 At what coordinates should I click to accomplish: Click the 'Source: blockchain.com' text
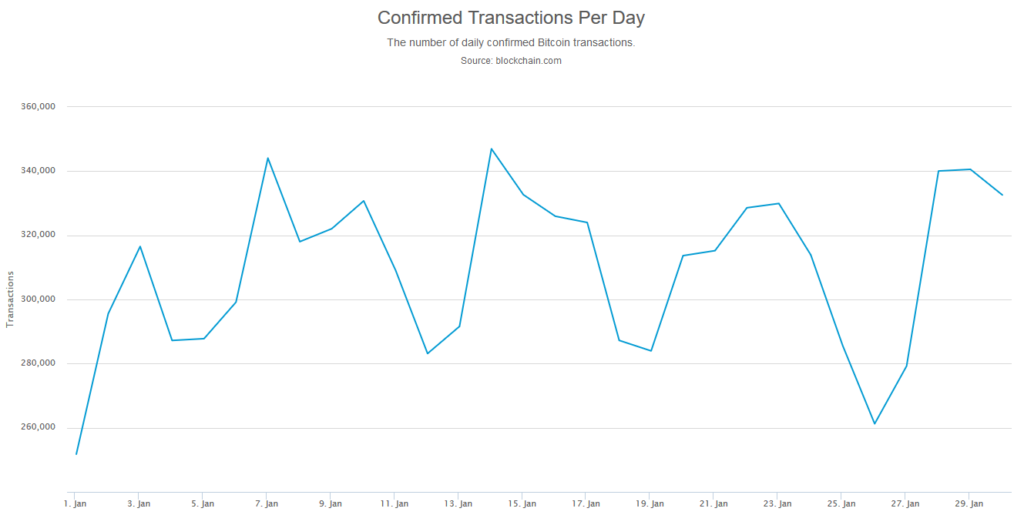[x=511, y=61]
